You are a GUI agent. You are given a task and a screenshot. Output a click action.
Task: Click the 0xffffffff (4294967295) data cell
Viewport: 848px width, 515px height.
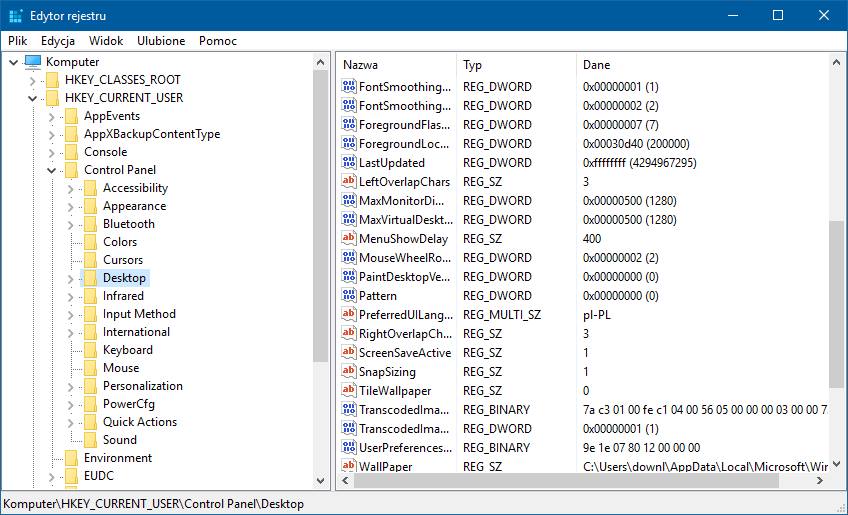[639, 162]
